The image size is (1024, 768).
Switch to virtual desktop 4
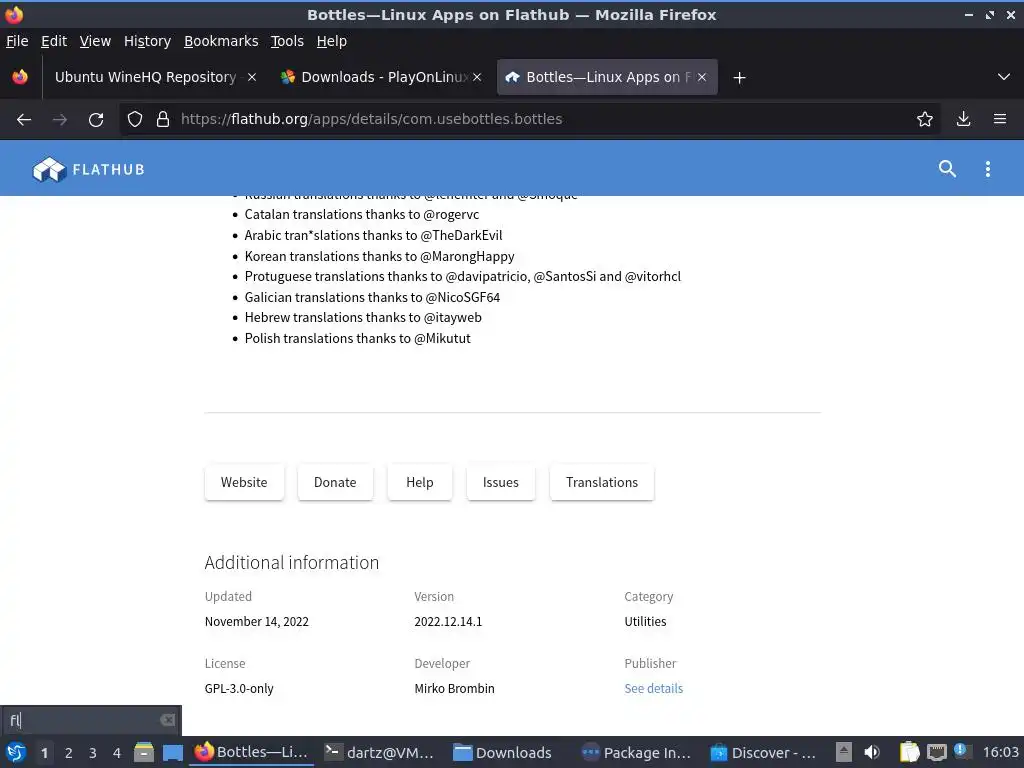coord(117,753)
